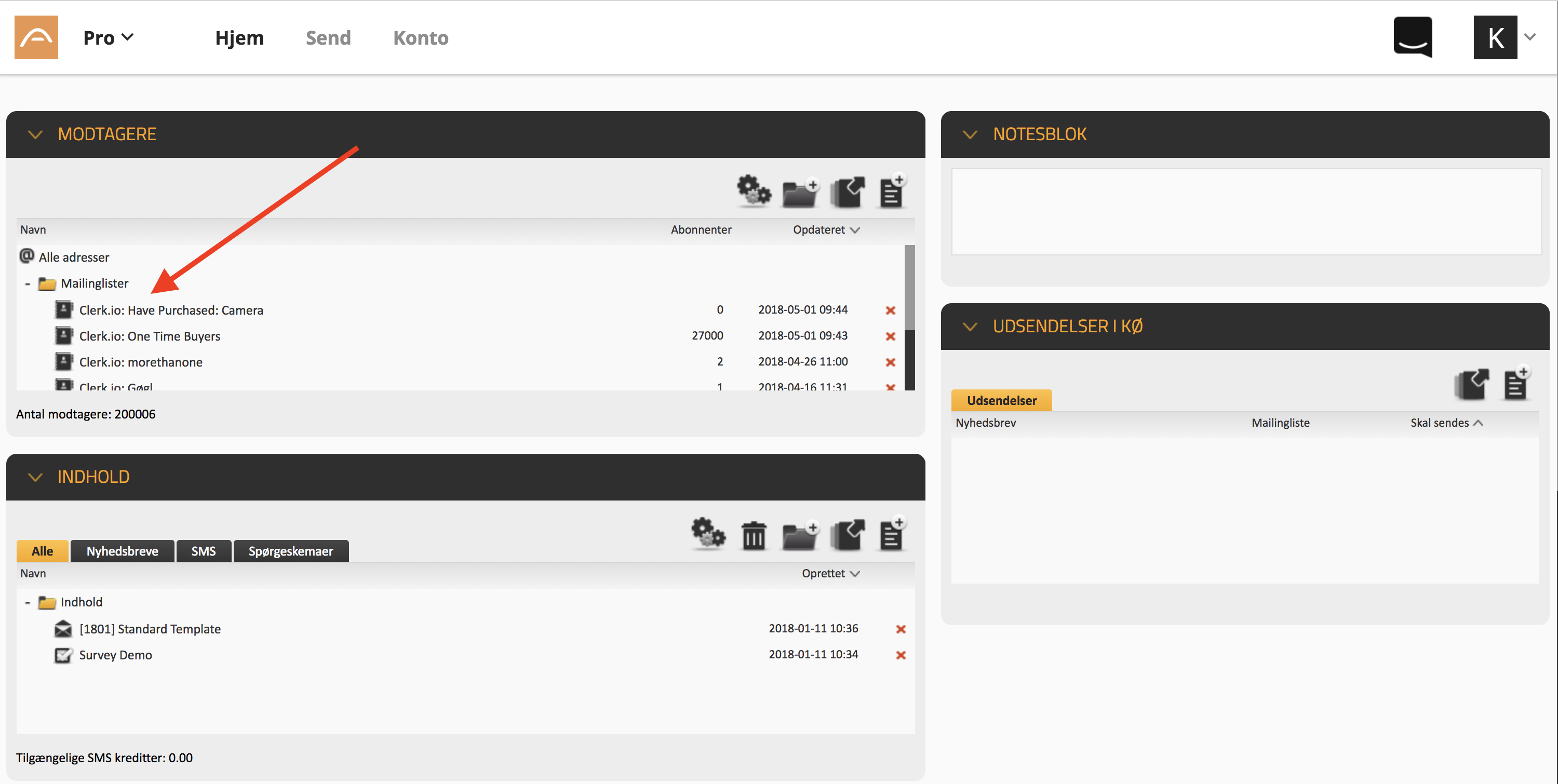Viewport: 1558px width, 784px height.
Task: Click the gears settings icon in Modtagere panel
Action: pyautogui.click(x=753, y=192)
